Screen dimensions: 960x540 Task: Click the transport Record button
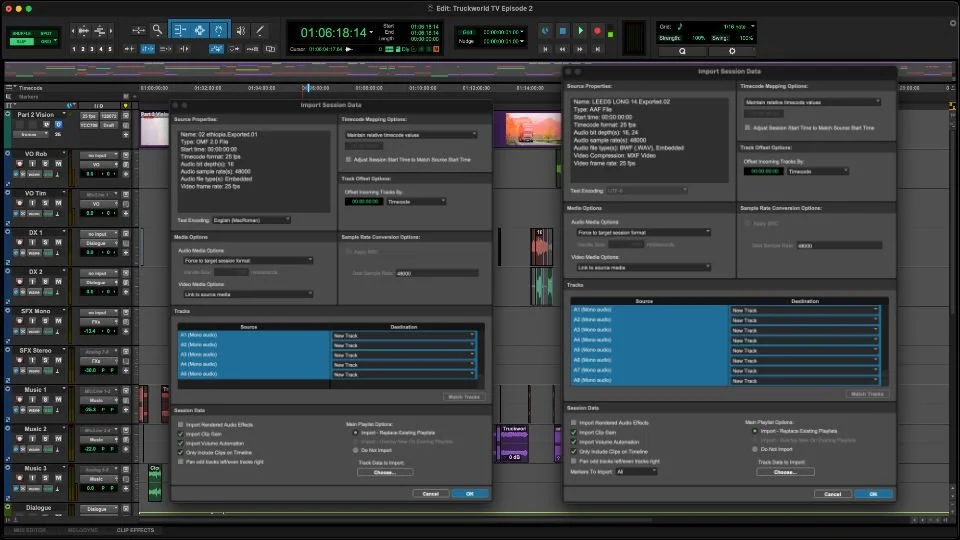pos(598,31)
